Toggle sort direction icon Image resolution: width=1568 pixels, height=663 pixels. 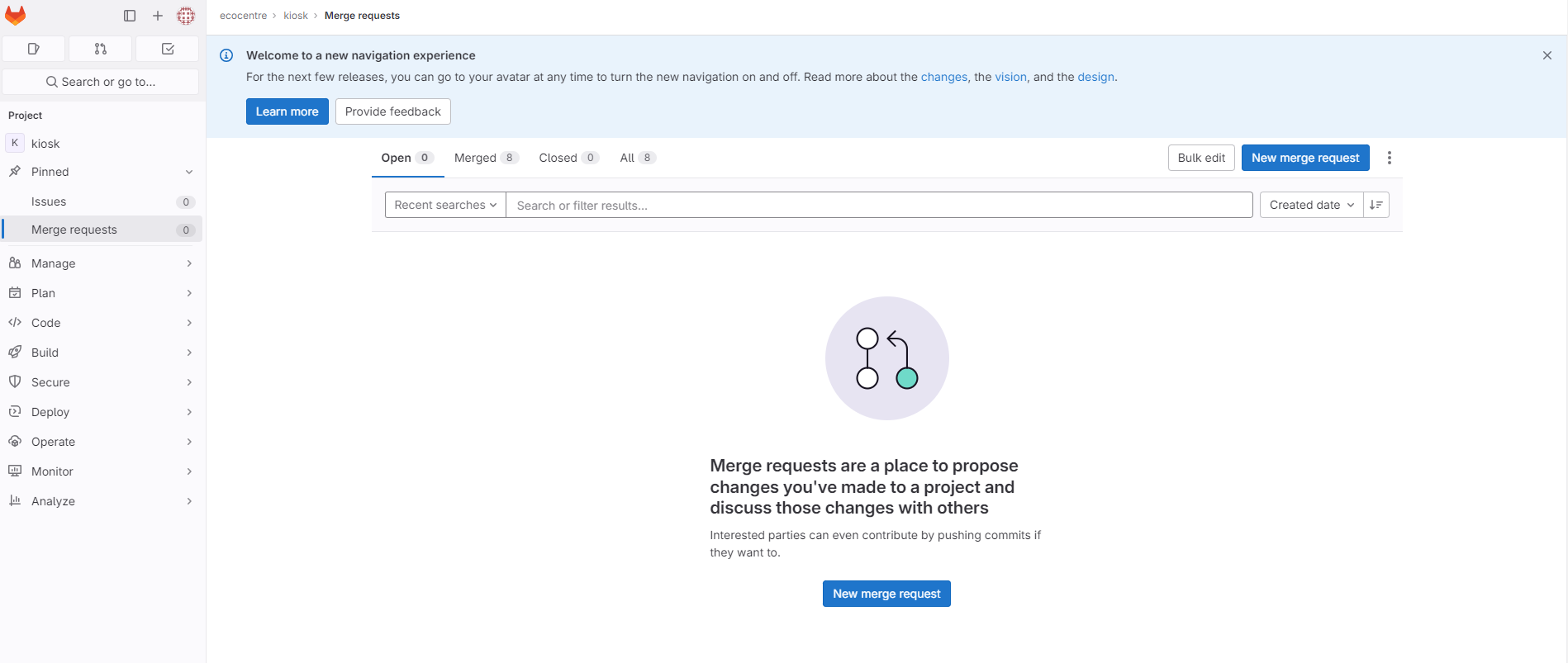pos(1376,205)
